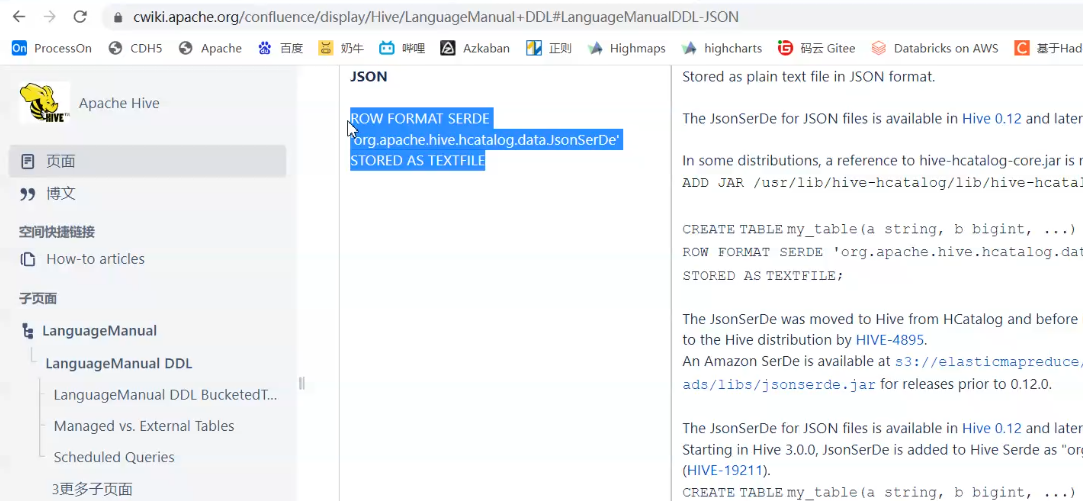Screen dimensions: 1083x501
Task: Click the 'ADD JAR /usr/lib/hive-hcatalog' code line
Action: tap(883, 183)
